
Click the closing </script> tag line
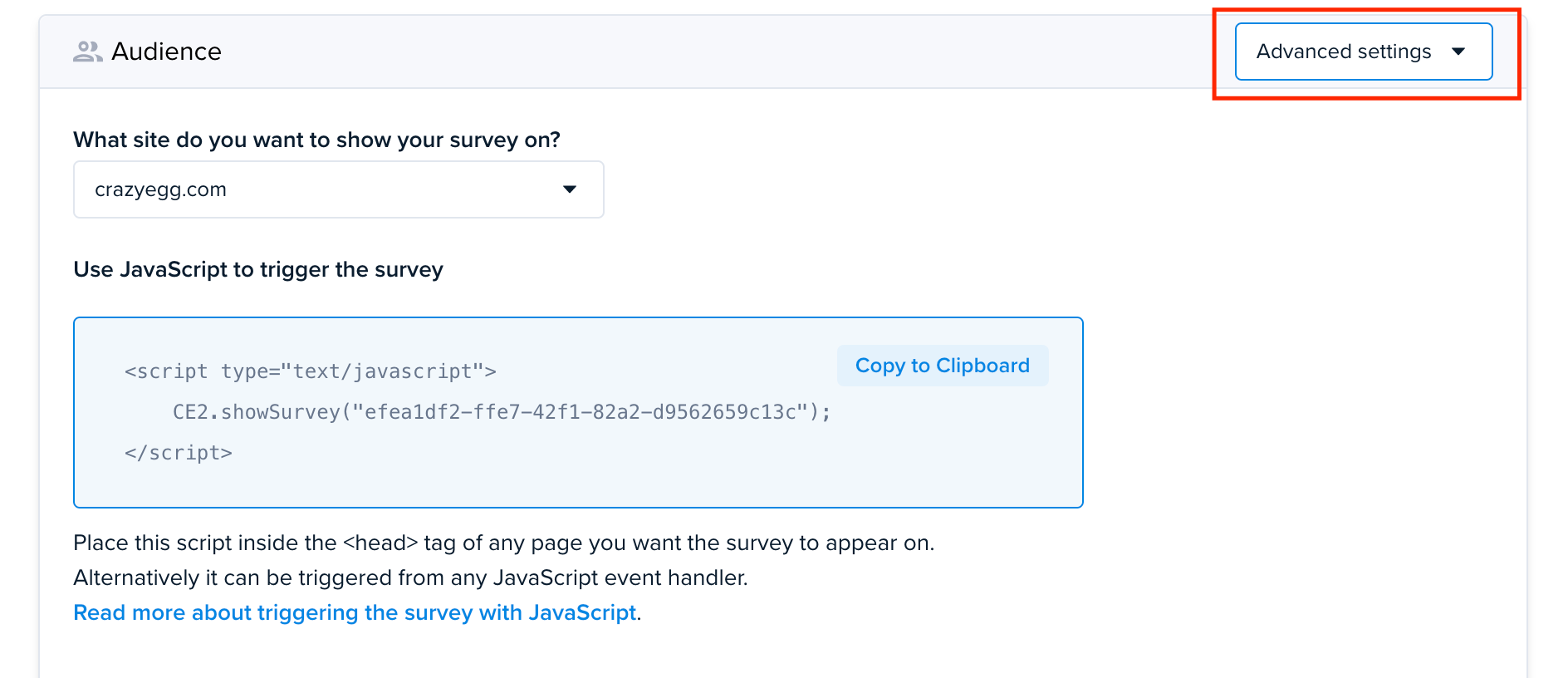point(179,453)
